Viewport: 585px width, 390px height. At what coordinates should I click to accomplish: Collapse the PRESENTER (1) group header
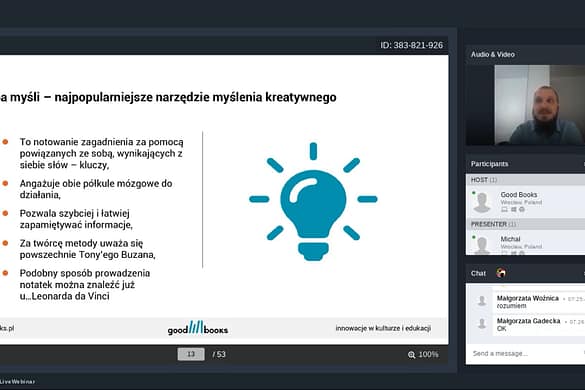pyautogui.click(x=525, y=224)
